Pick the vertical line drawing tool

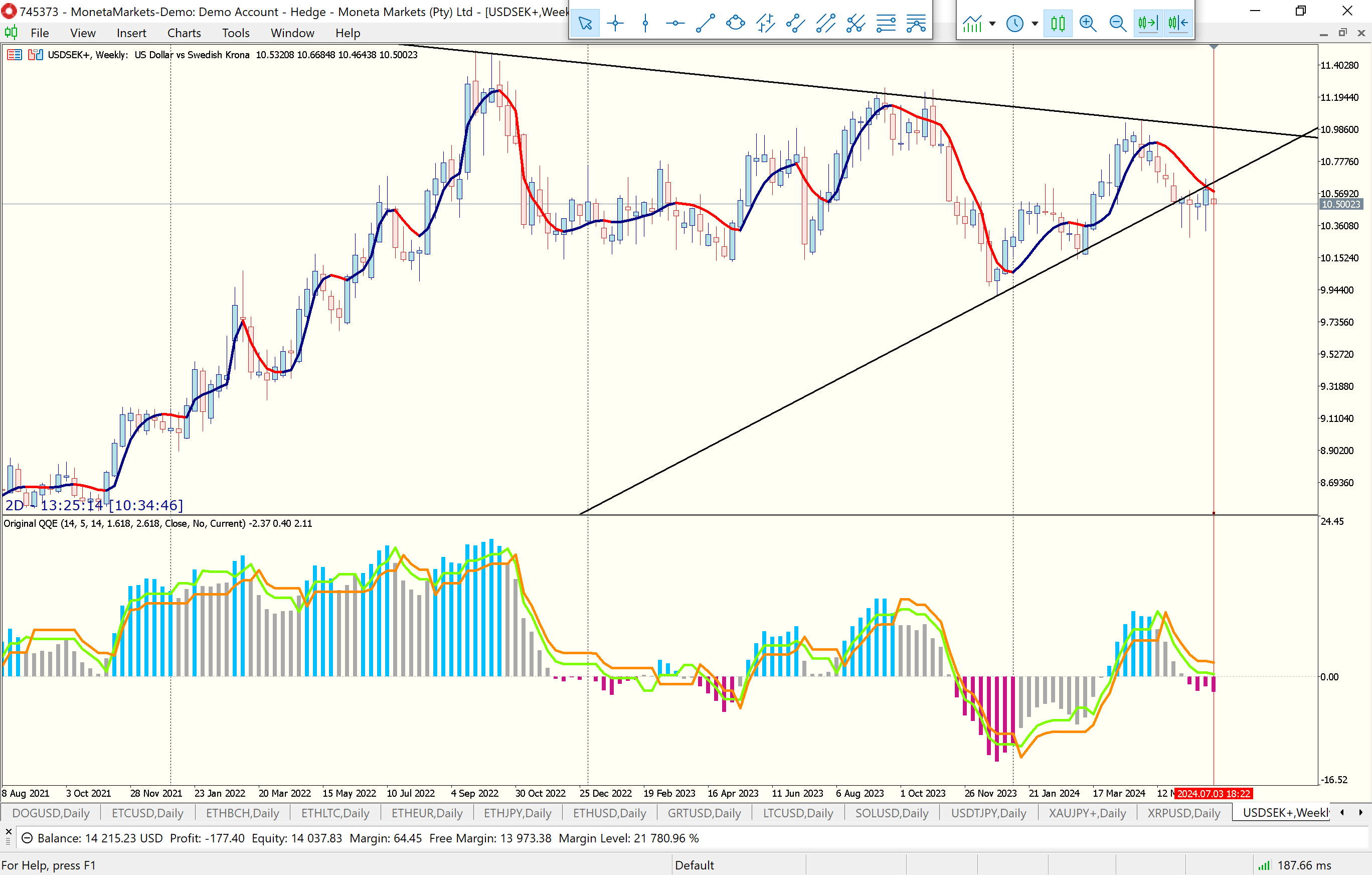[x=645, y=24]
